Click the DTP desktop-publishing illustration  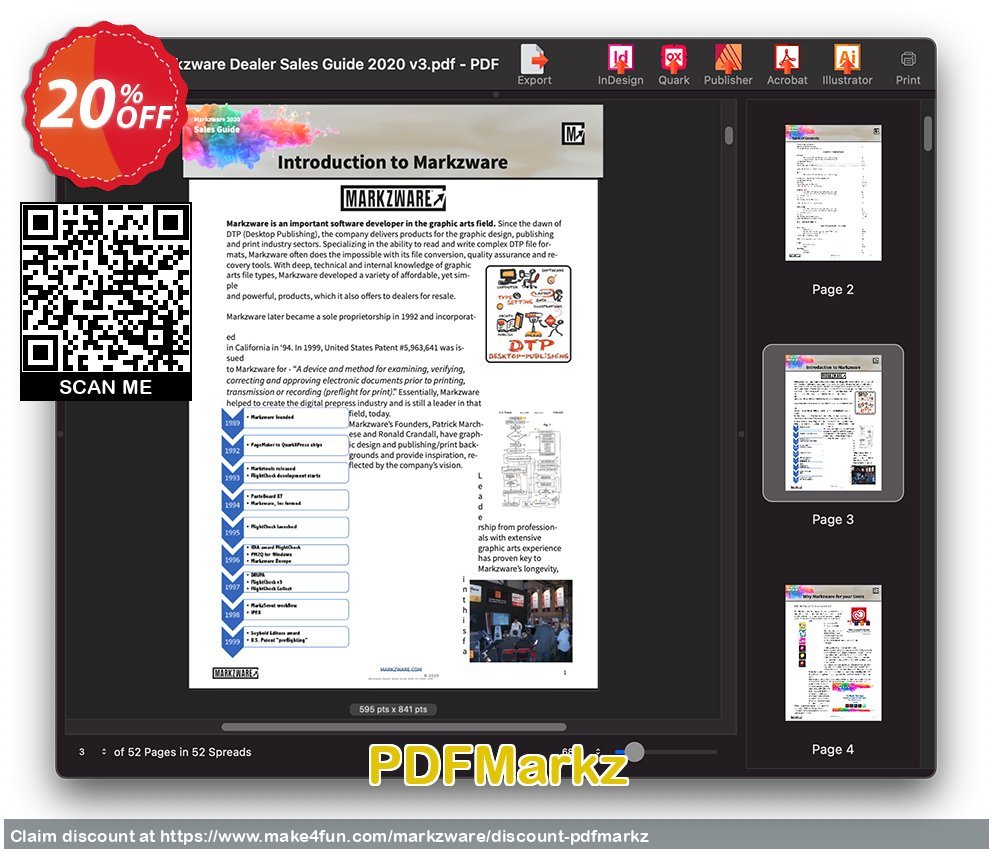[x=528, y=314]
